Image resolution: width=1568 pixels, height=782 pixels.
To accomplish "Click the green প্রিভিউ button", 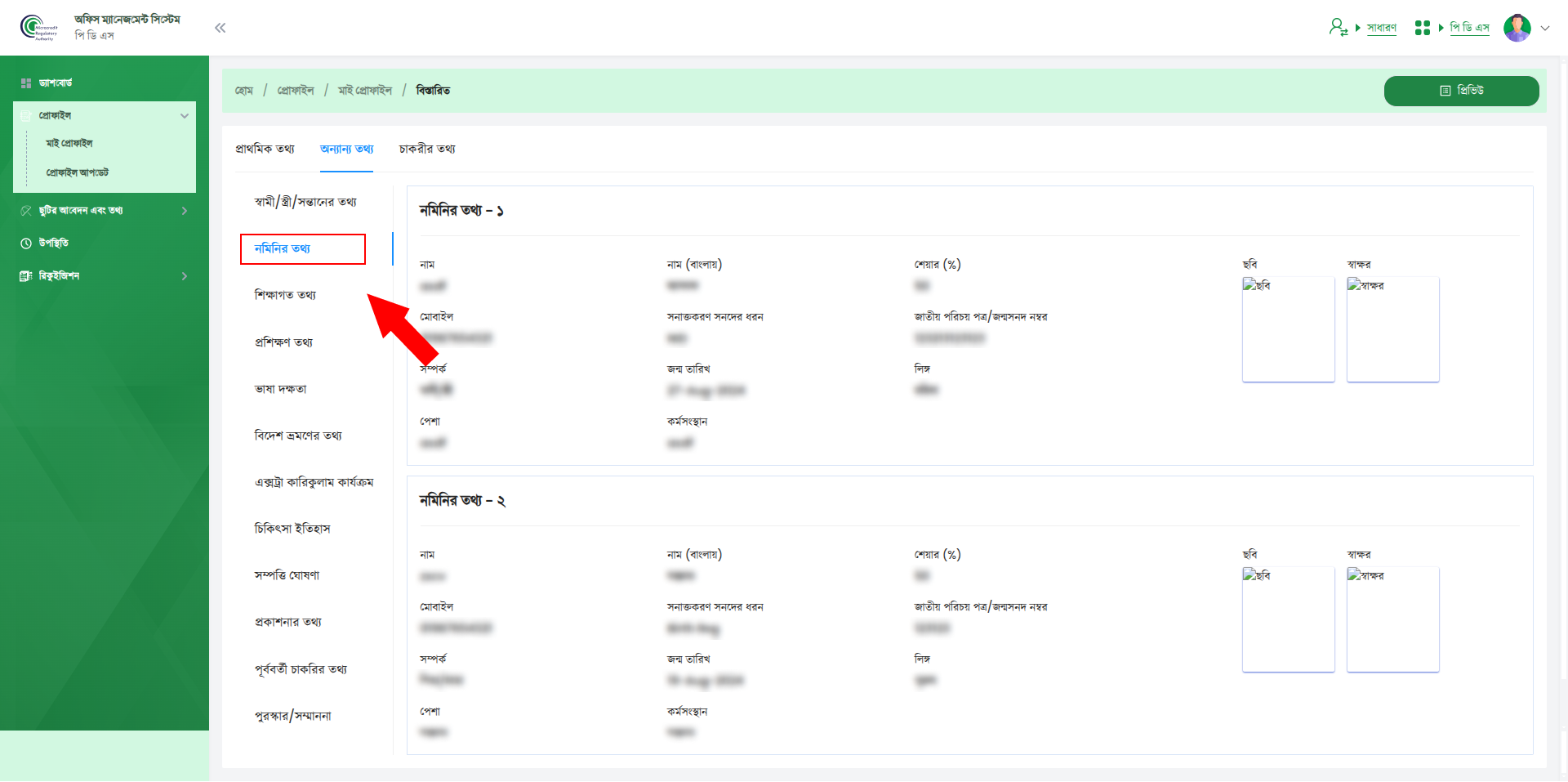I will tap(1461, 91).
